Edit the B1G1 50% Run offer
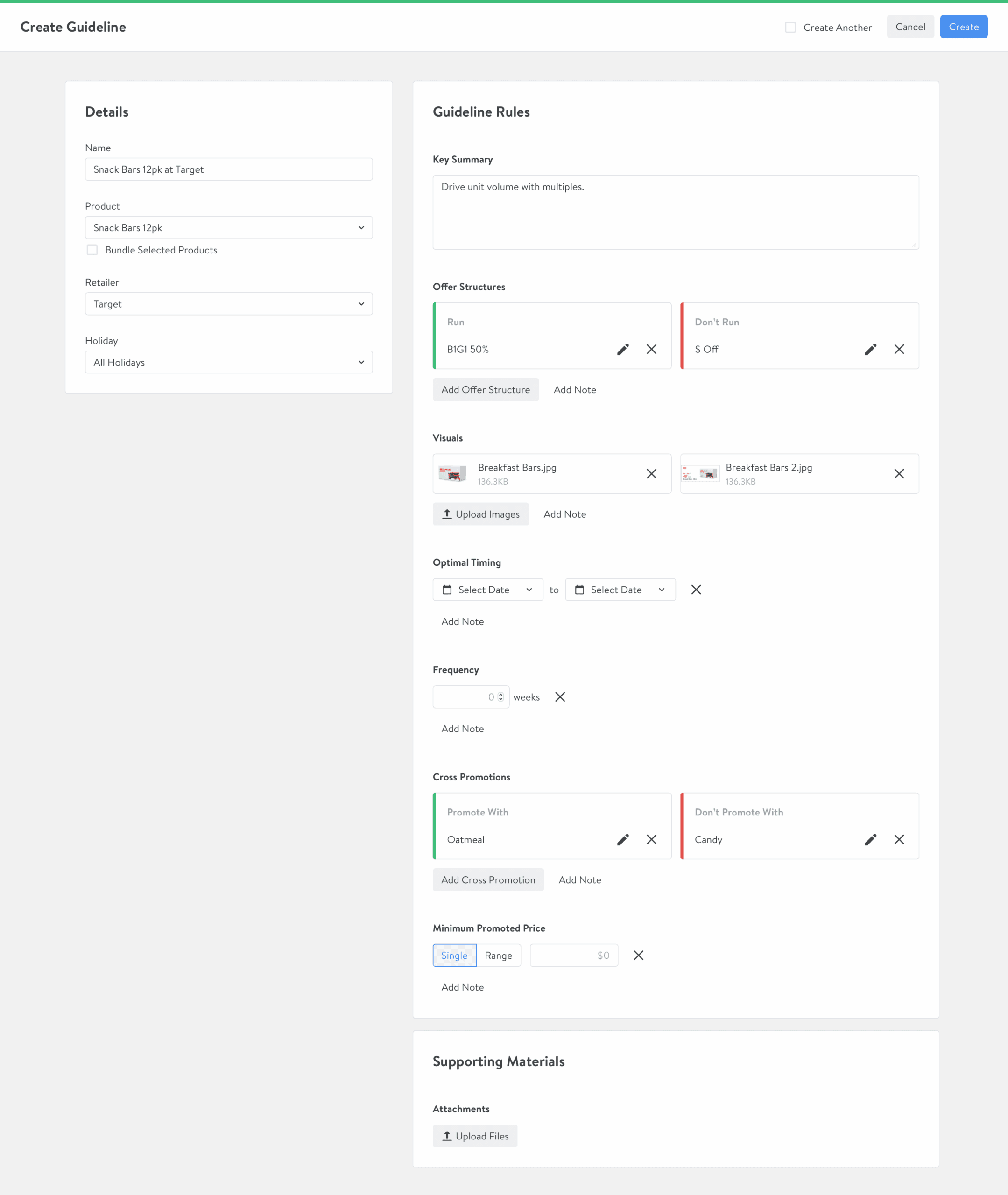Viewport: 1008px width, 1195px height. (x=623, y=349)
